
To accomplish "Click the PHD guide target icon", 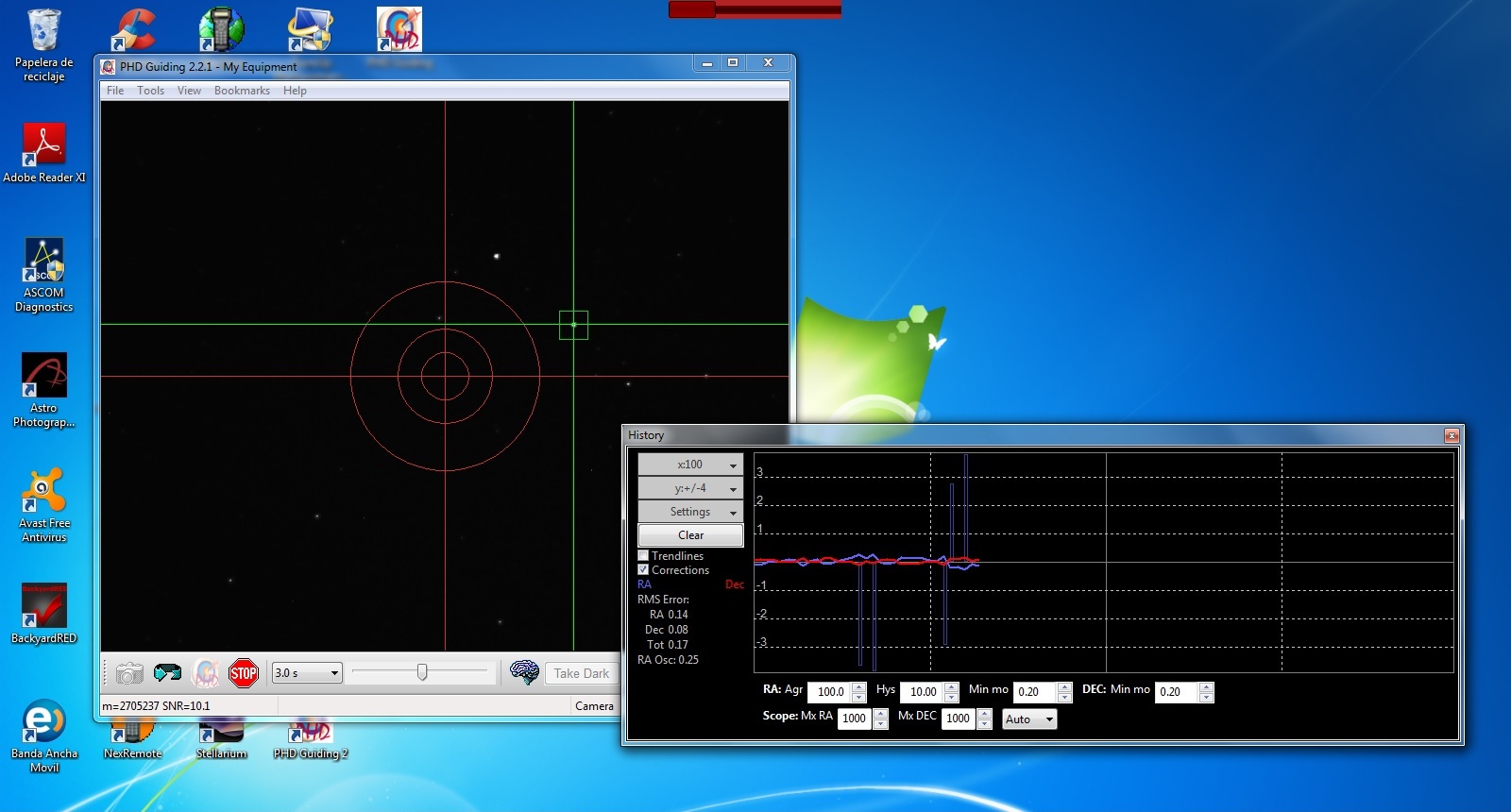I will tap(205, 673).
